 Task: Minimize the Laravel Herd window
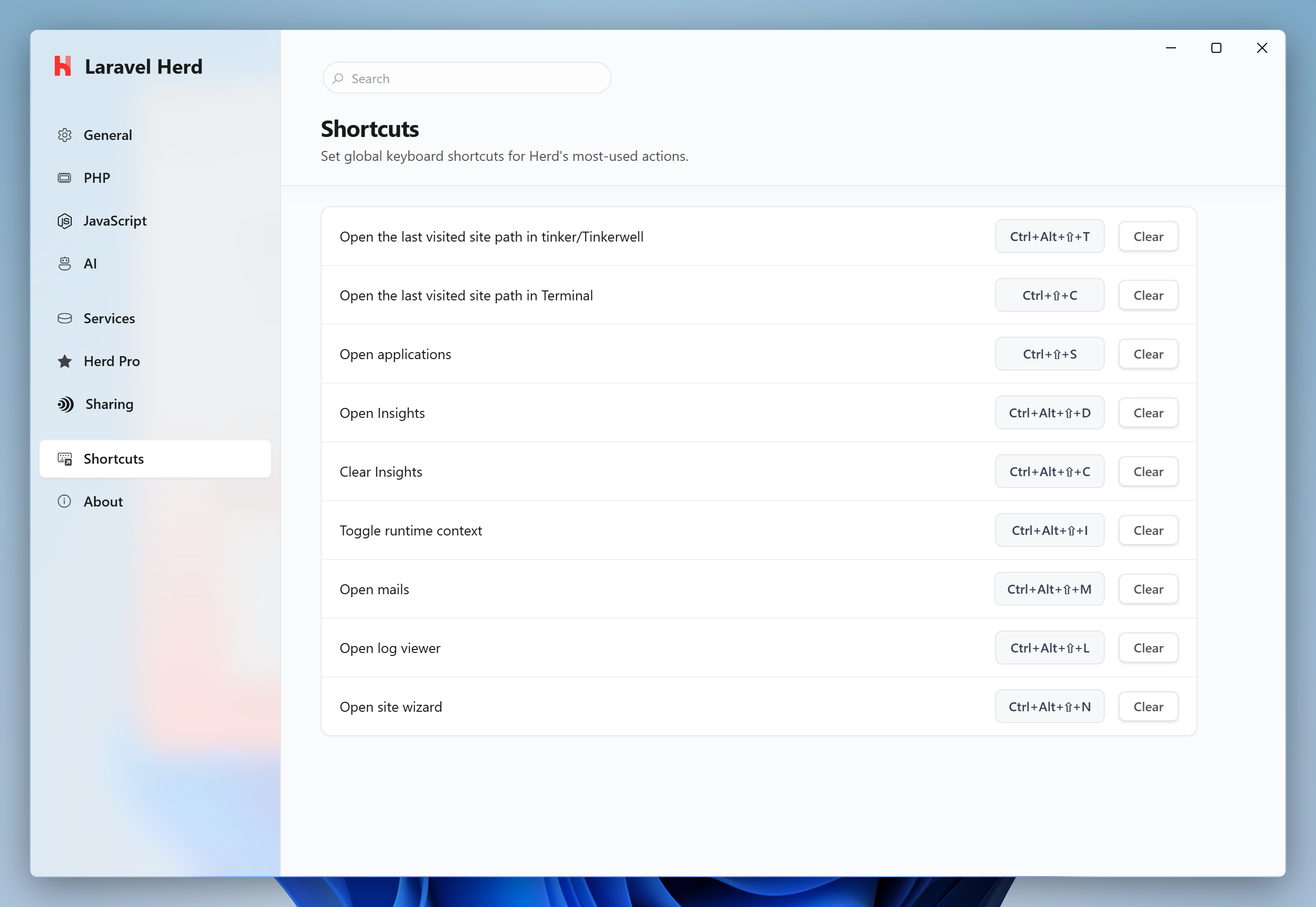pyautogui.click(x=1171, y=48)
